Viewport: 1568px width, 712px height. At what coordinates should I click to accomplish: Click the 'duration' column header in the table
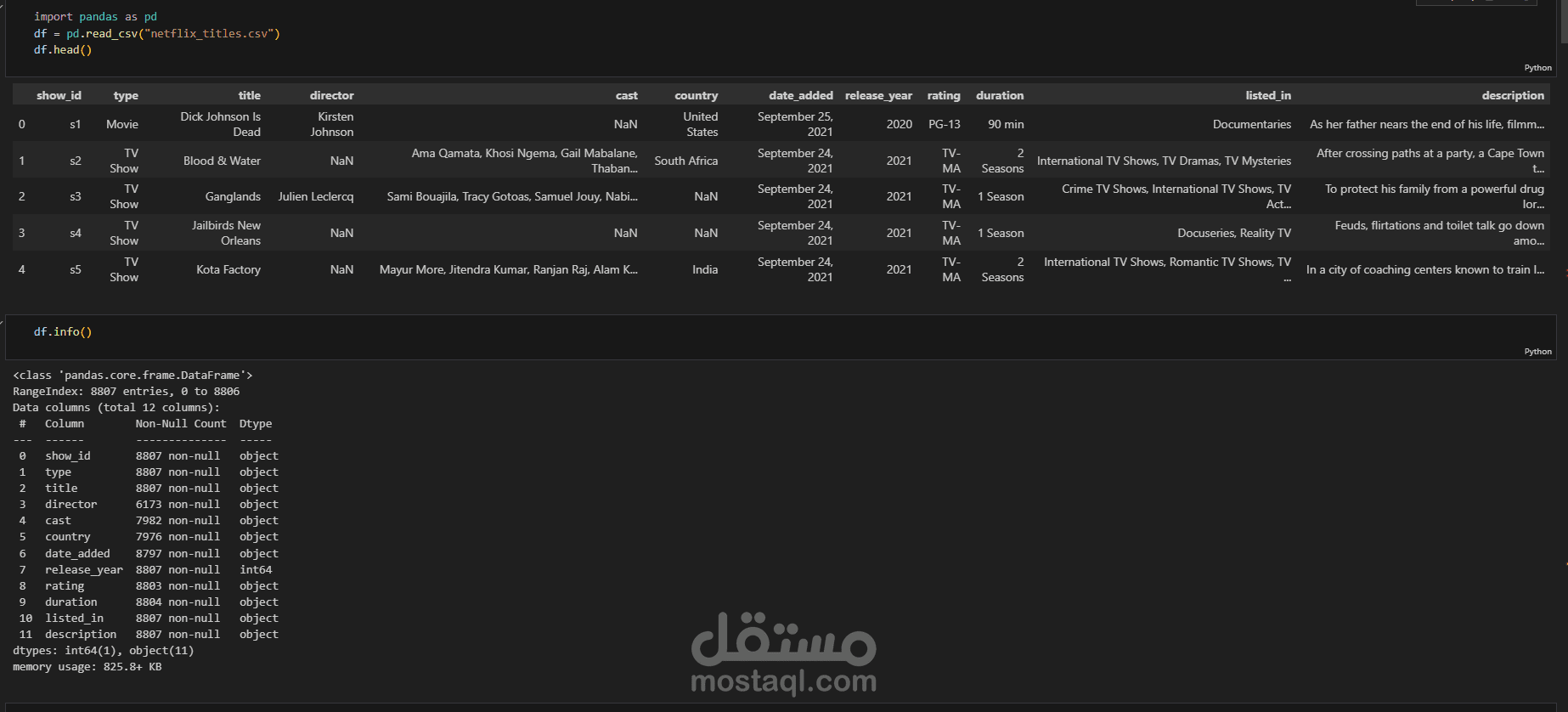1000,96
